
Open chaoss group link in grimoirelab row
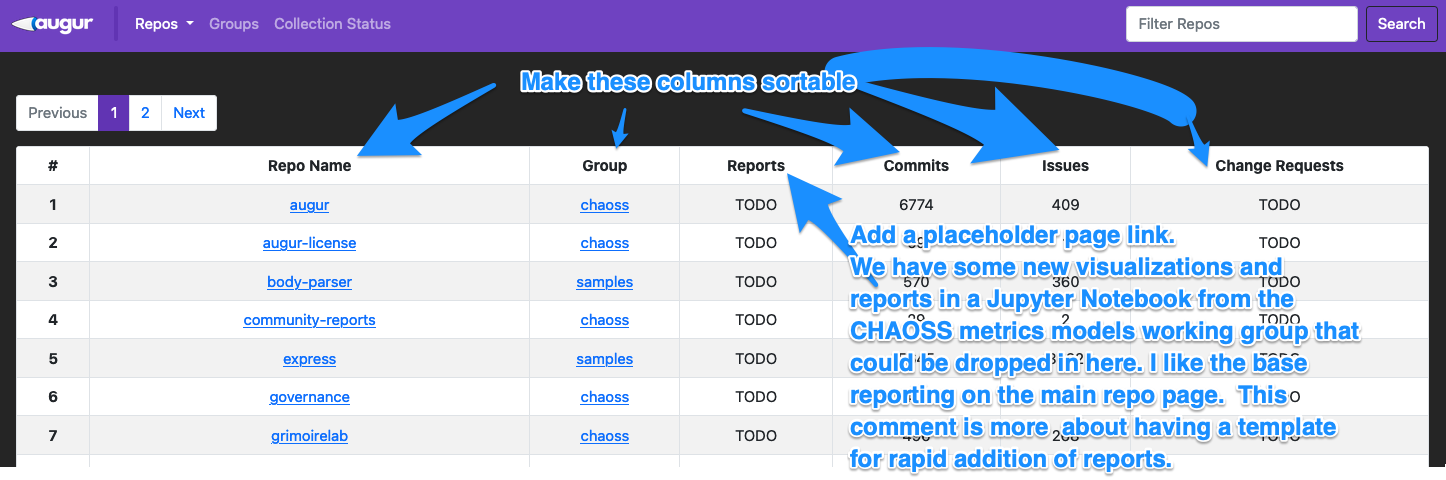(605, 436)
